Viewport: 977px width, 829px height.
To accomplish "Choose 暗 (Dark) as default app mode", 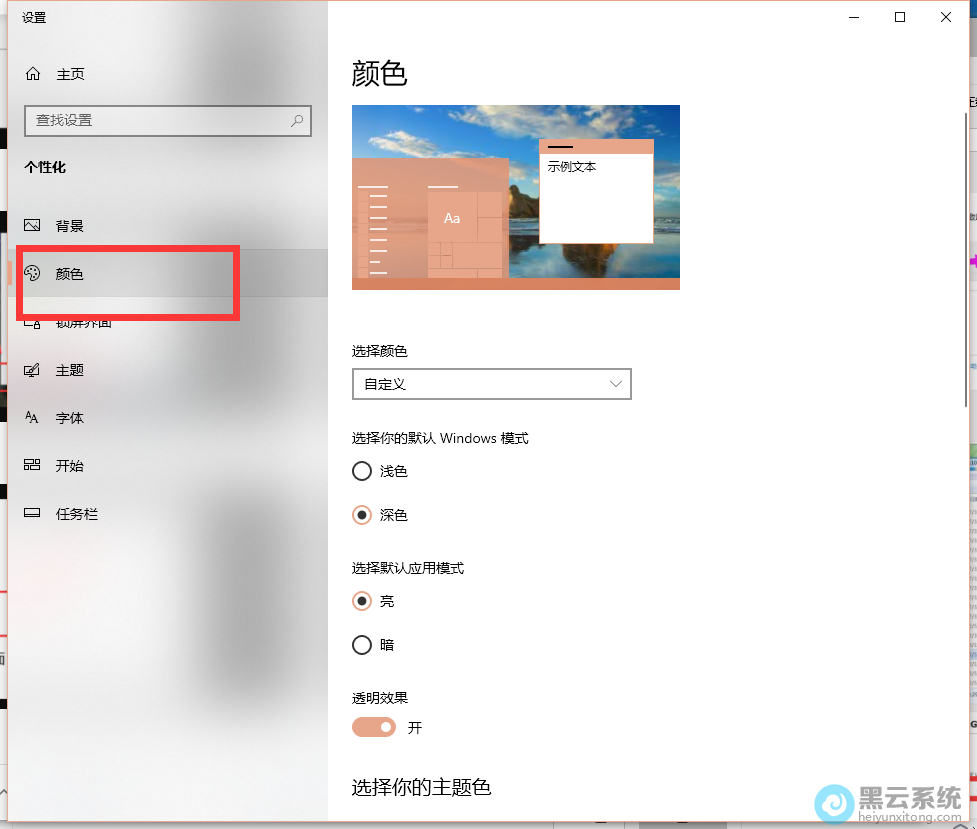I will pyautogui.click(x=361, y=645).
